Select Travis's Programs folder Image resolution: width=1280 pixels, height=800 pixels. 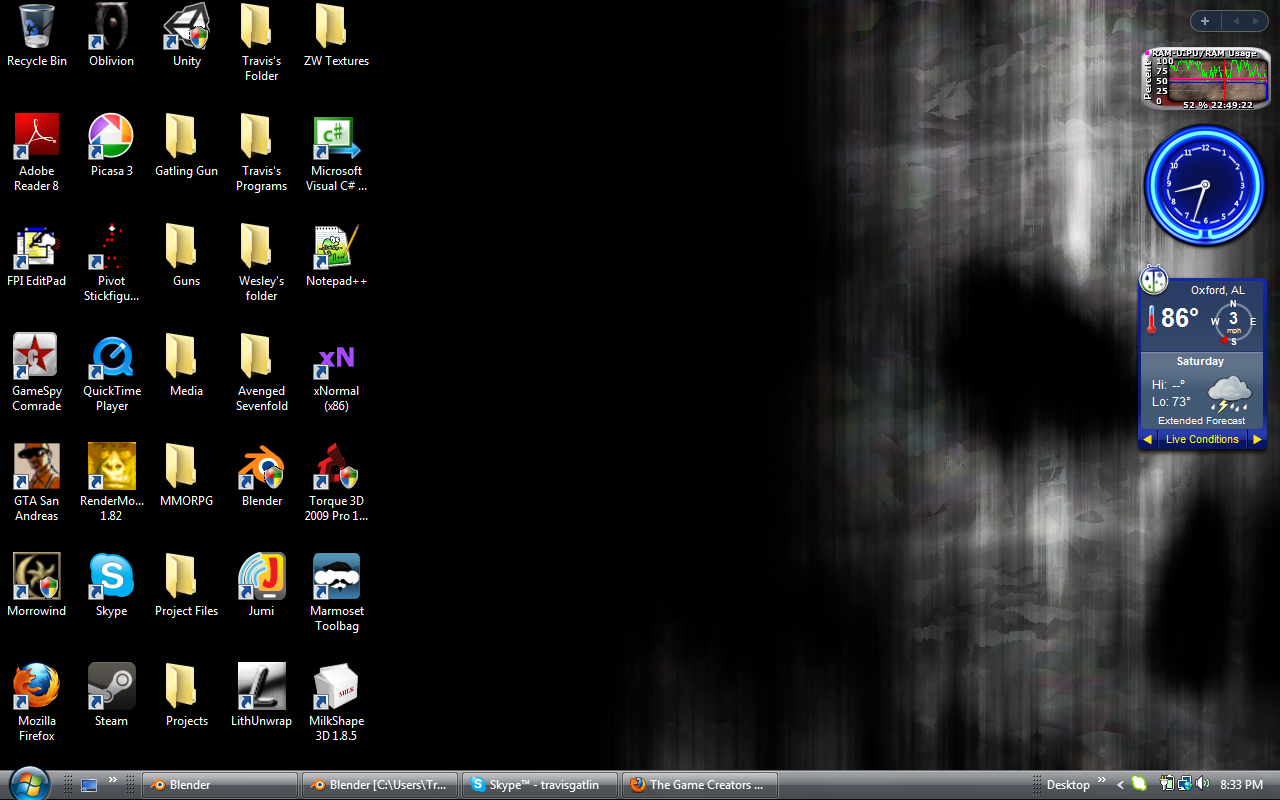coord(261,152)
